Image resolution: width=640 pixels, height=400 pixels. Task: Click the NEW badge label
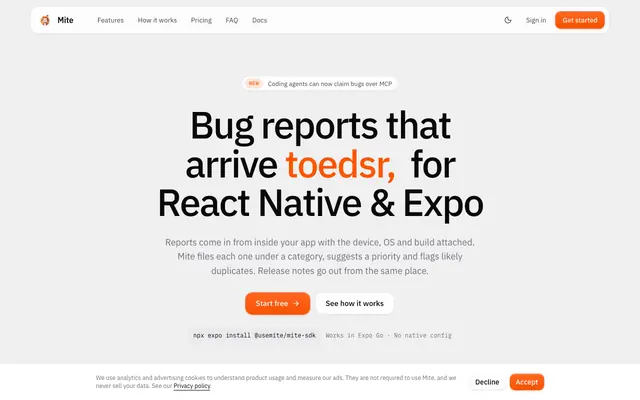coord(254,83)
